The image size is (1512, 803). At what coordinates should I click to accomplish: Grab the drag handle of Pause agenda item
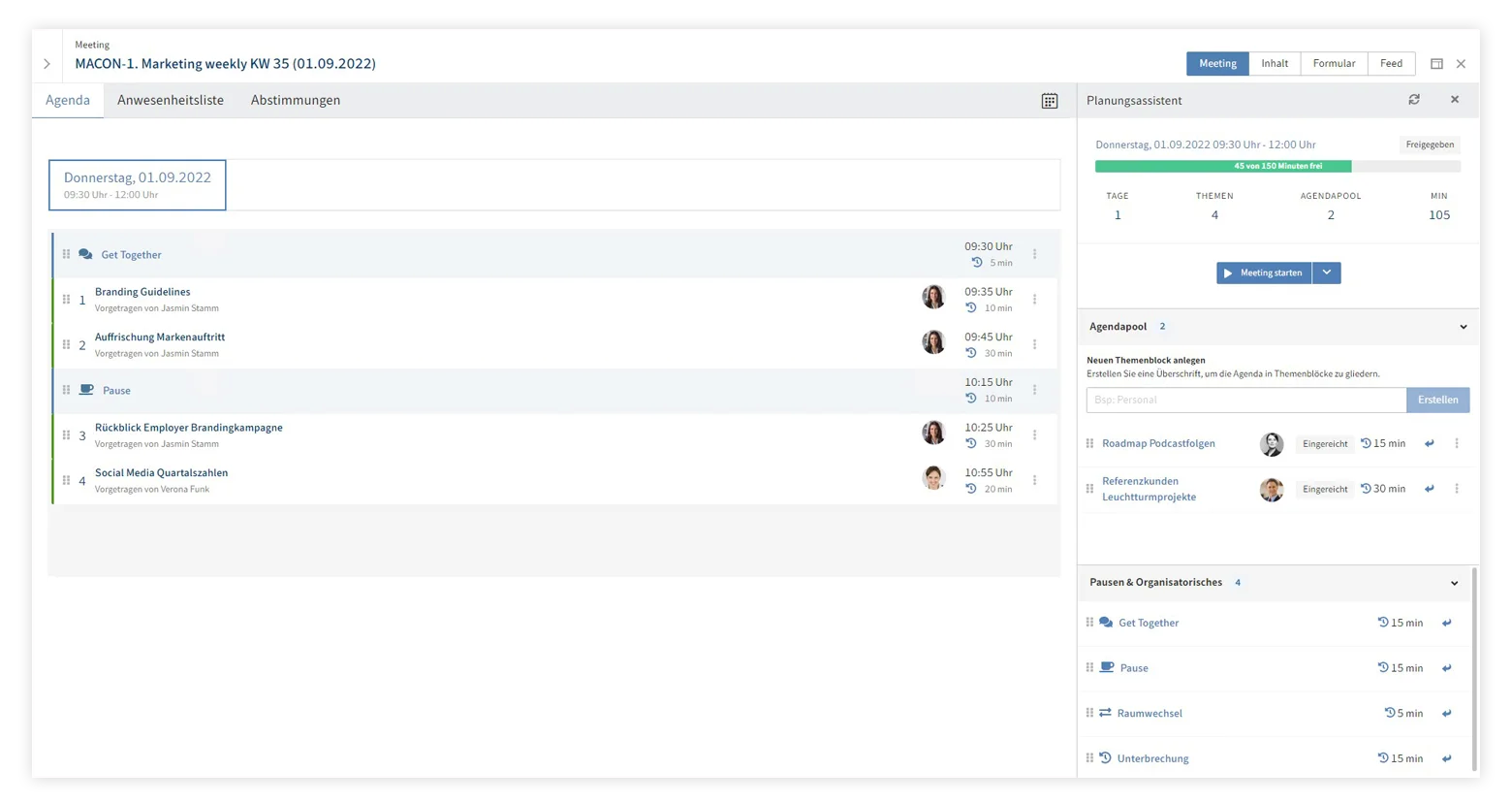66,390
